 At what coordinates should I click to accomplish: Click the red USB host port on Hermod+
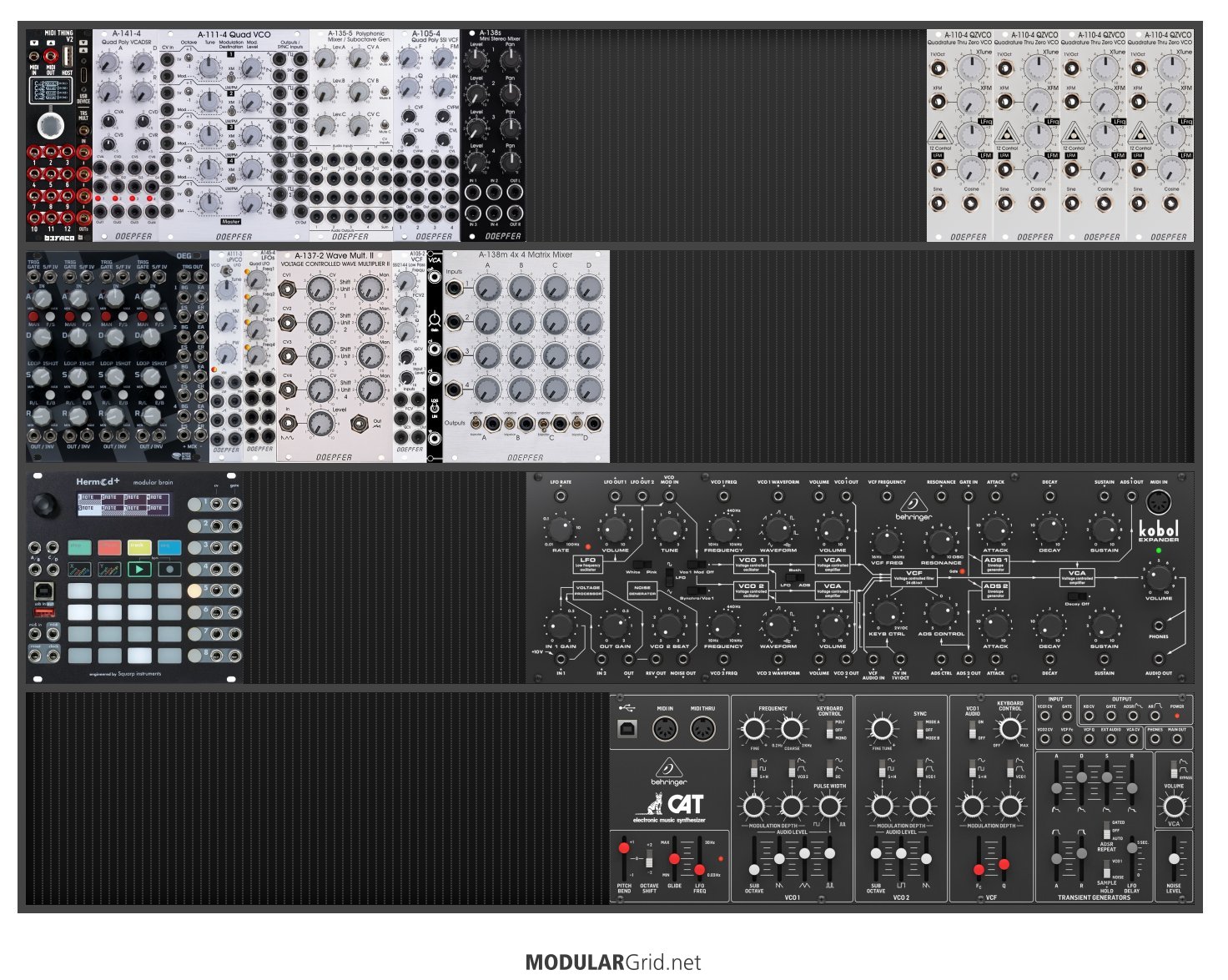click(x=46, y=613)
